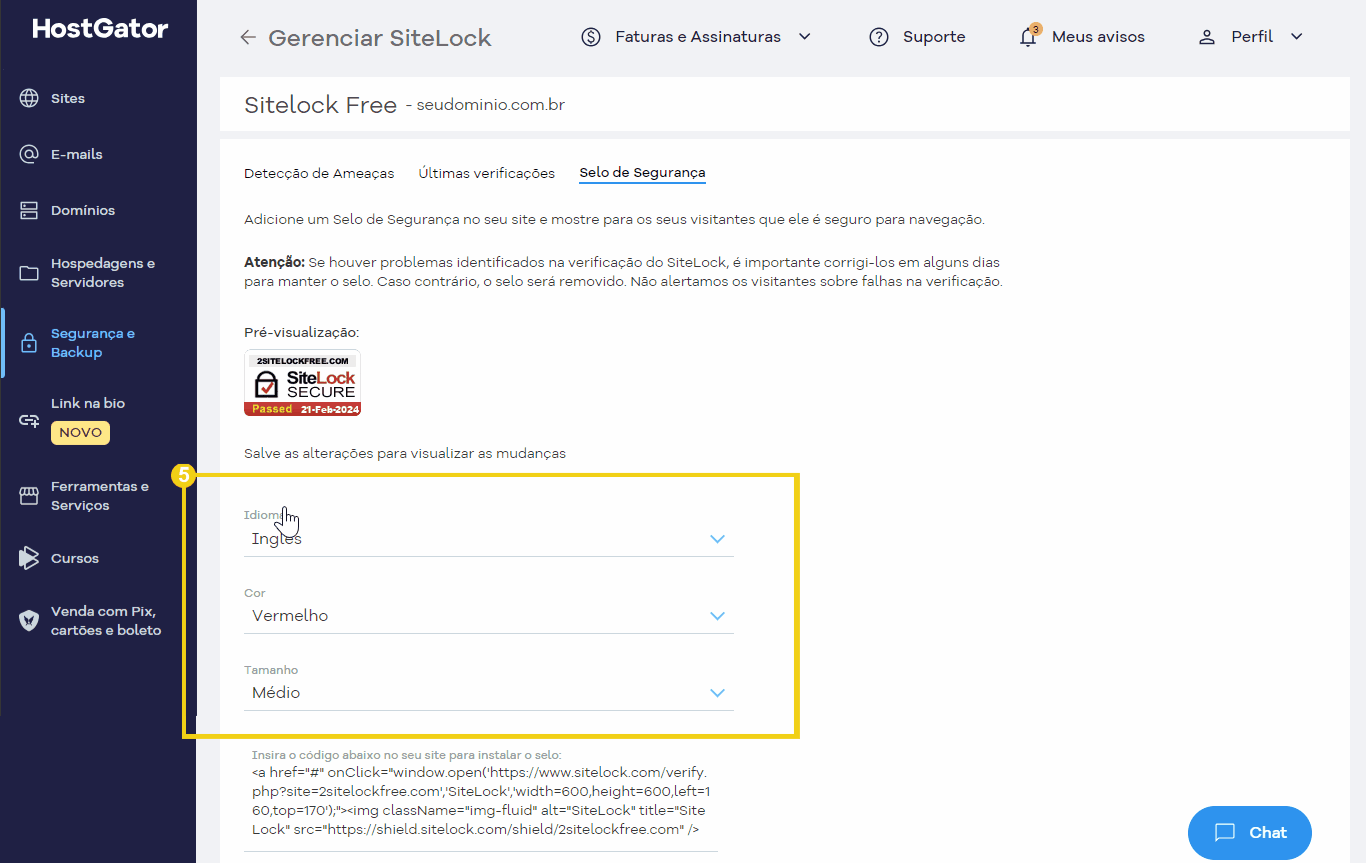Click the Gerenciar SiteLock heading
This screenshot has width=1366, height=863.
380,38
